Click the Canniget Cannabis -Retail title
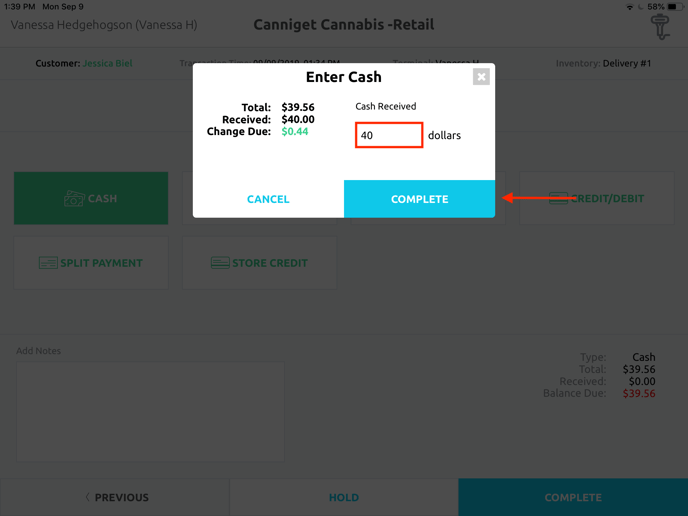 click(344, 25)
